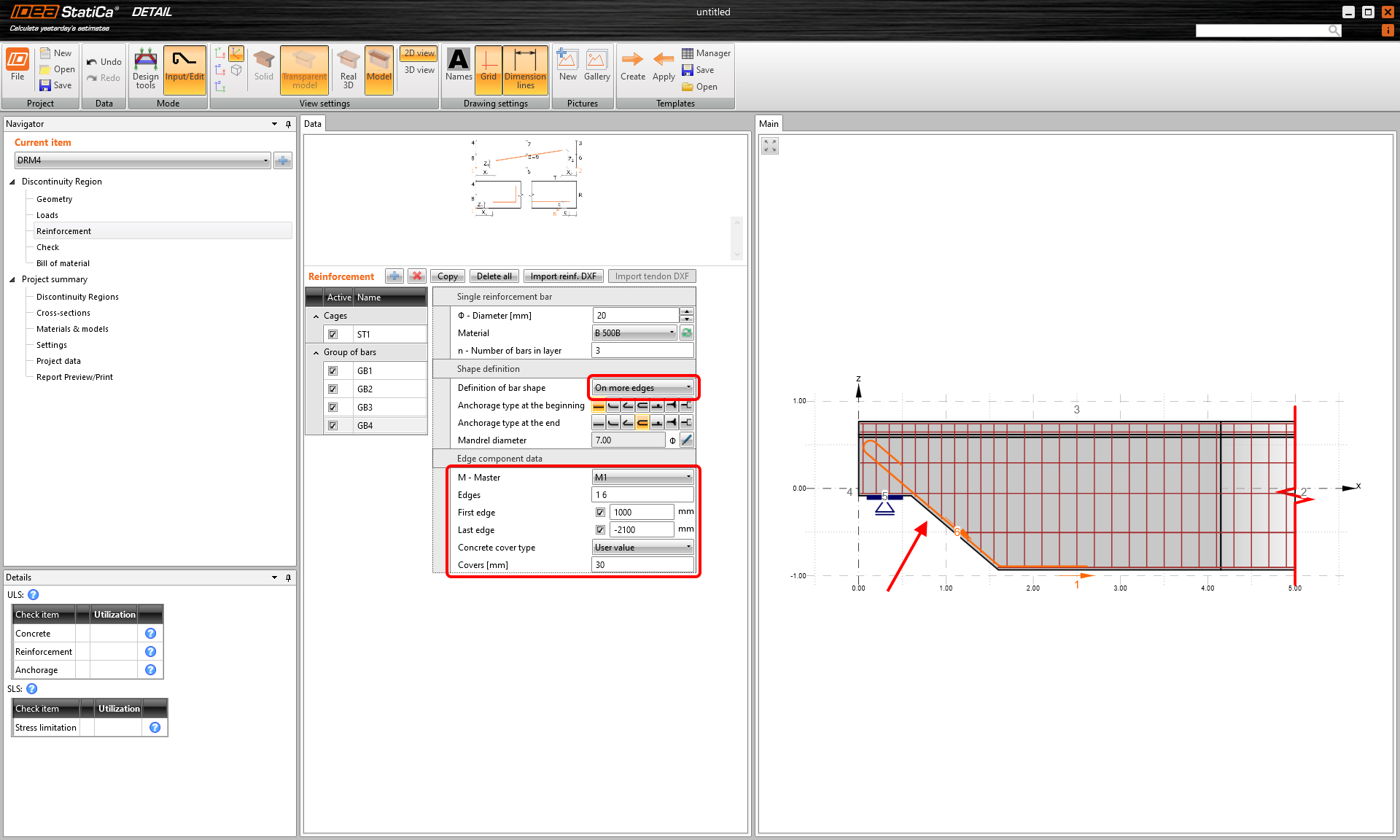Activate the Solid view setting
This screenshot has width=1400, height=840.
coord(263,69)
